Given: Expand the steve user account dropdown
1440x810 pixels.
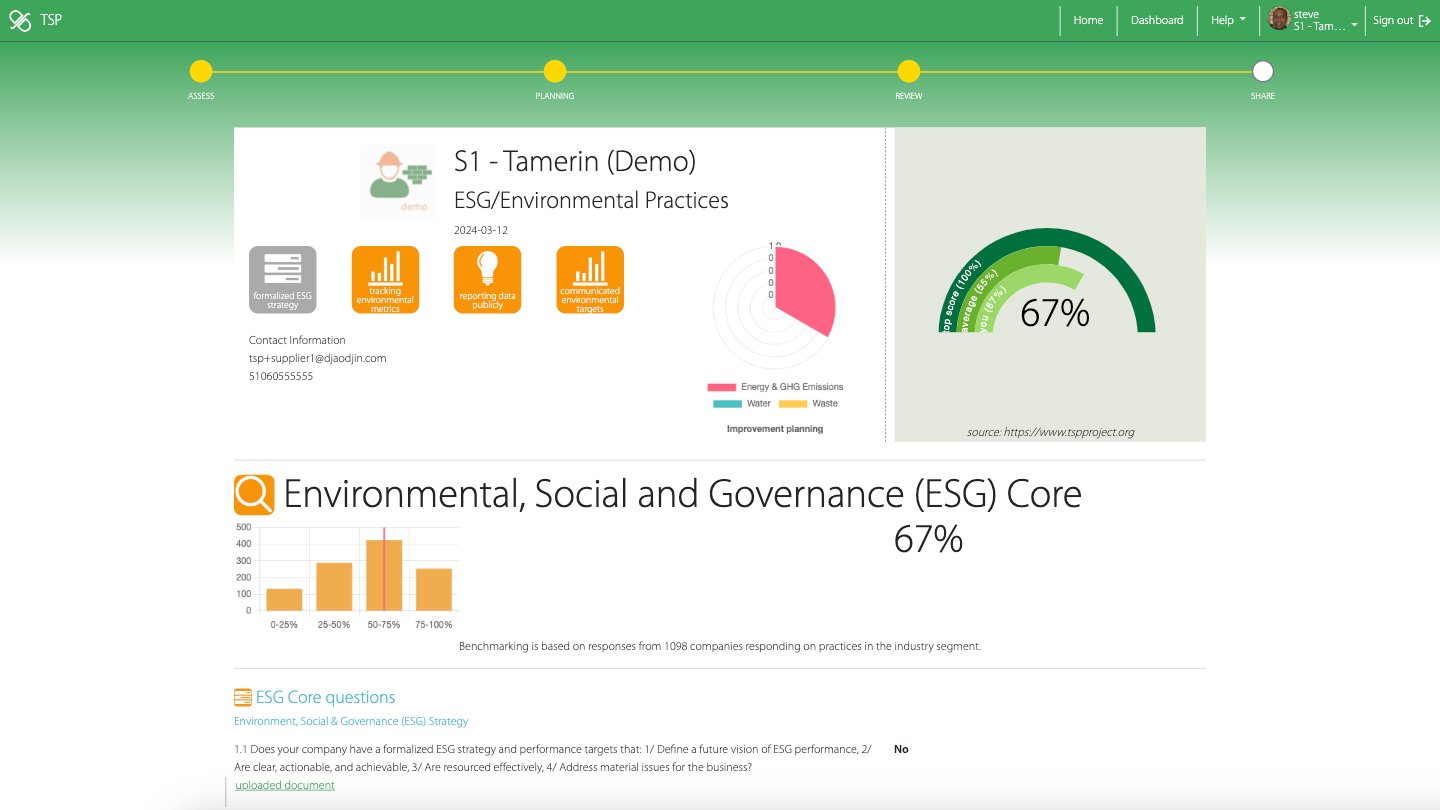Looking at the screenshot, I should pos(1315,20).
